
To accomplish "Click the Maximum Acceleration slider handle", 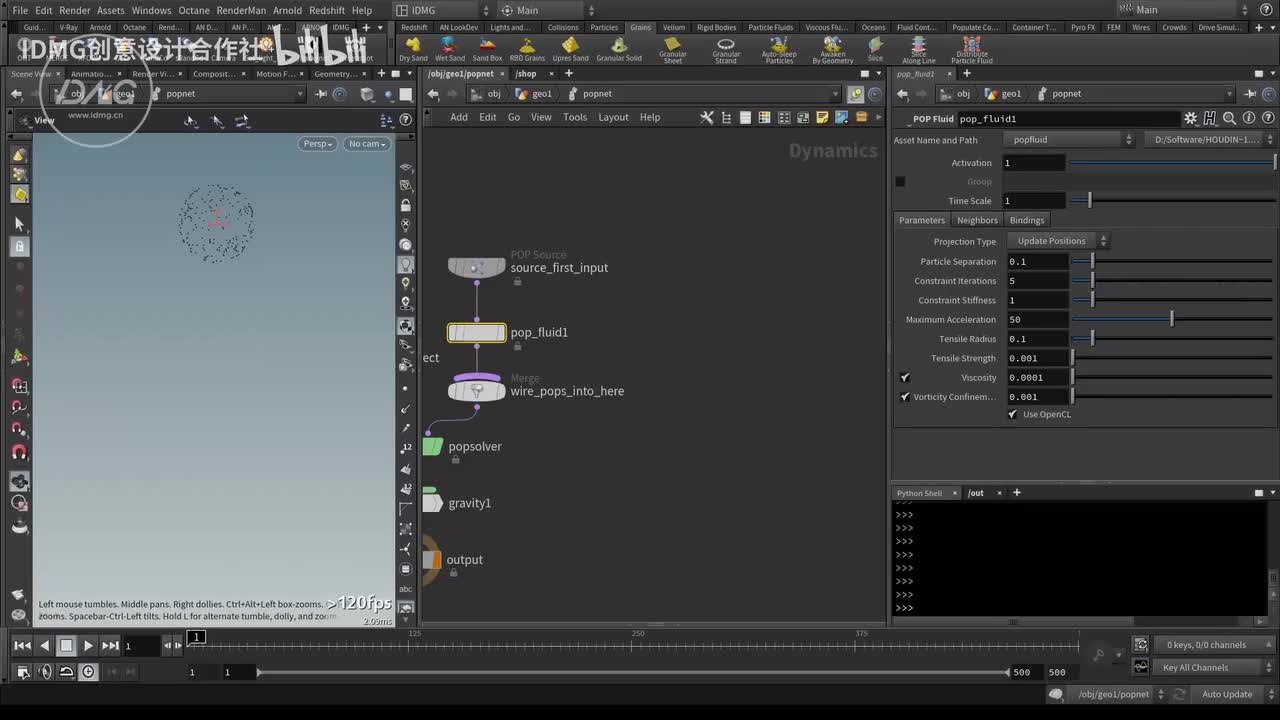I will pos(1171,320).
